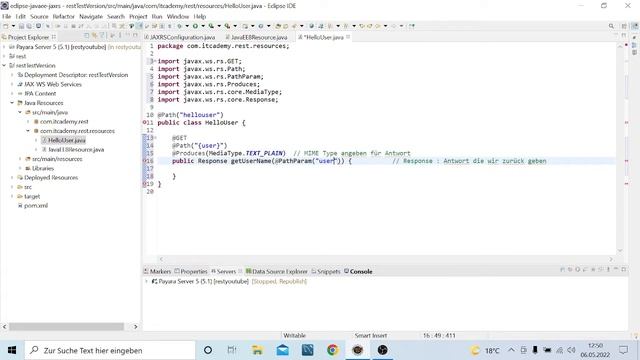Screen dimensions: 640x360
Task: Collapse the Java Resources node
Action: pyautogui.click(x=12, y=103)
